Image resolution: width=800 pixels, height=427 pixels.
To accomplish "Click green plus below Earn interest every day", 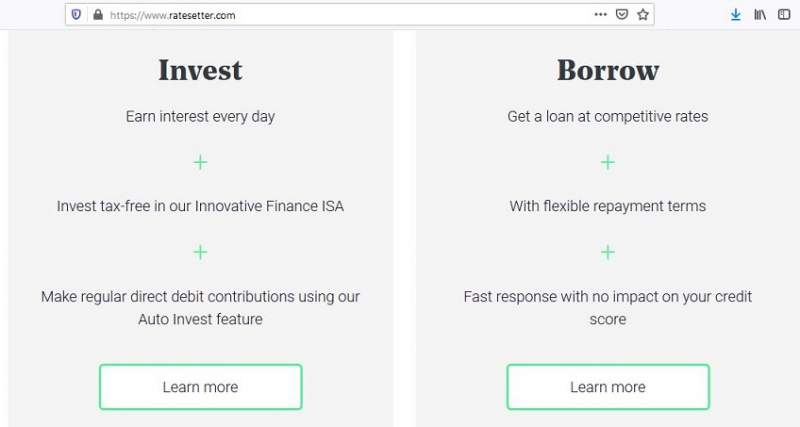I will (200, 162).
